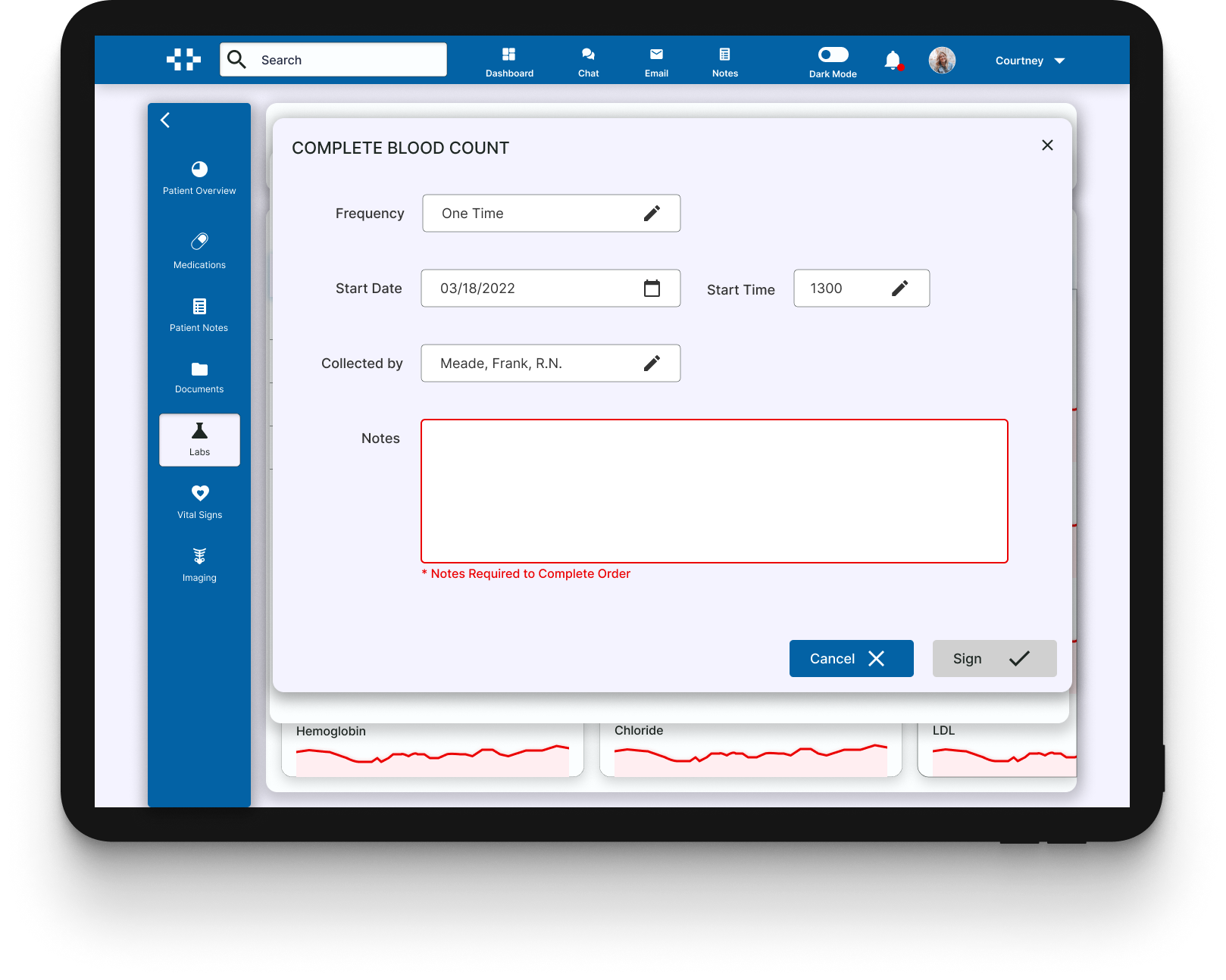Open the Notes tab in the top bar
Viewport: 1226px width, 980px height.
click(725, 62)
